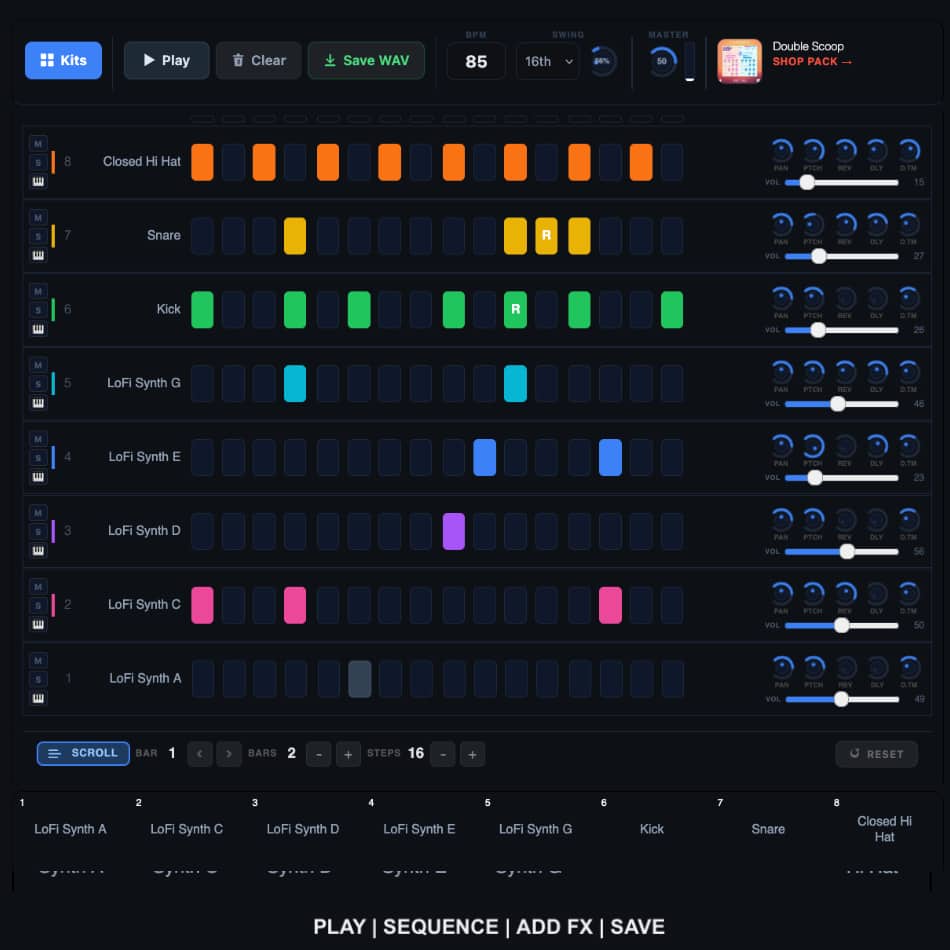Click the D.TM knob on the Snare row
950x950 pixels.
click(909, 224)
